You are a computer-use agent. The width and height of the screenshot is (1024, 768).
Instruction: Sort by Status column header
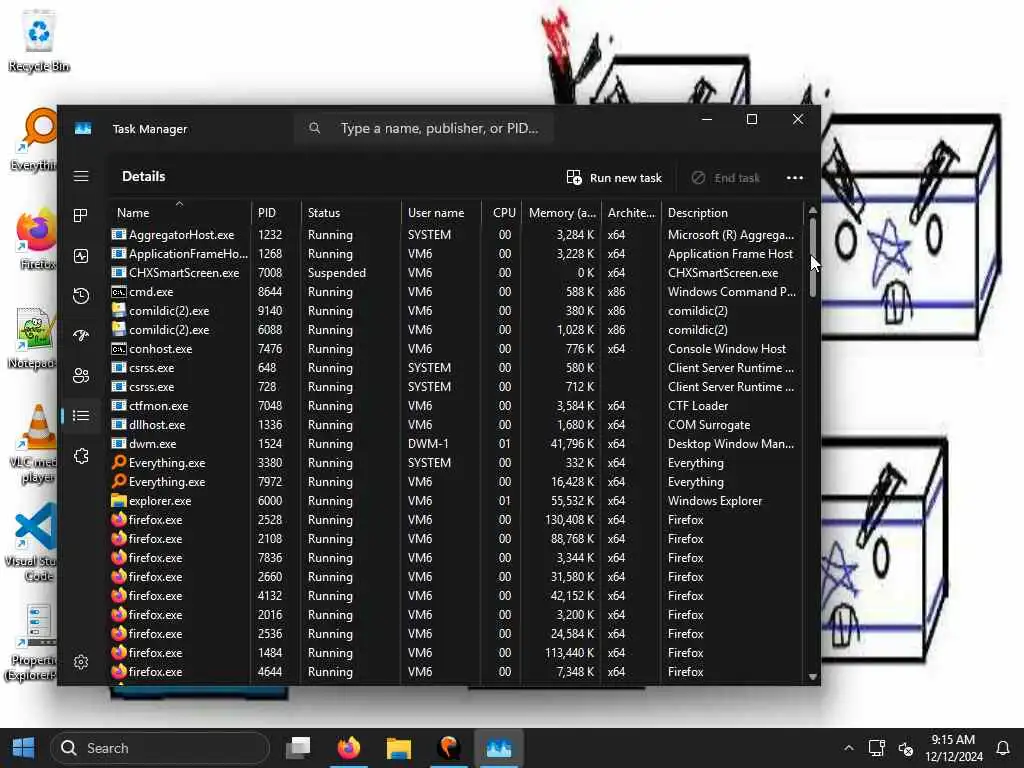click(350, 213)
